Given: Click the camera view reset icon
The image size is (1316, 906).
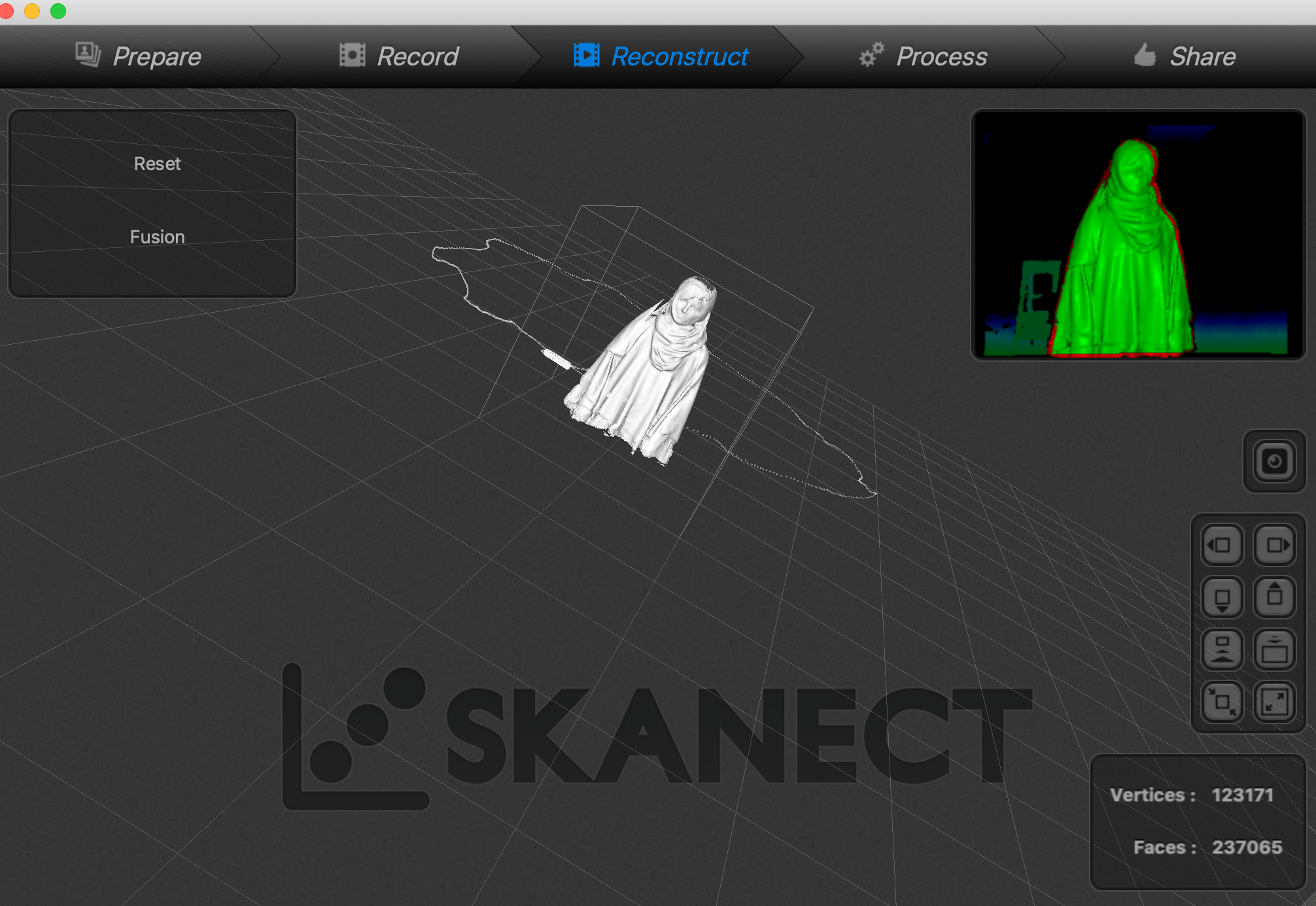Looking at the screenshot, I should coord(1273,462).
